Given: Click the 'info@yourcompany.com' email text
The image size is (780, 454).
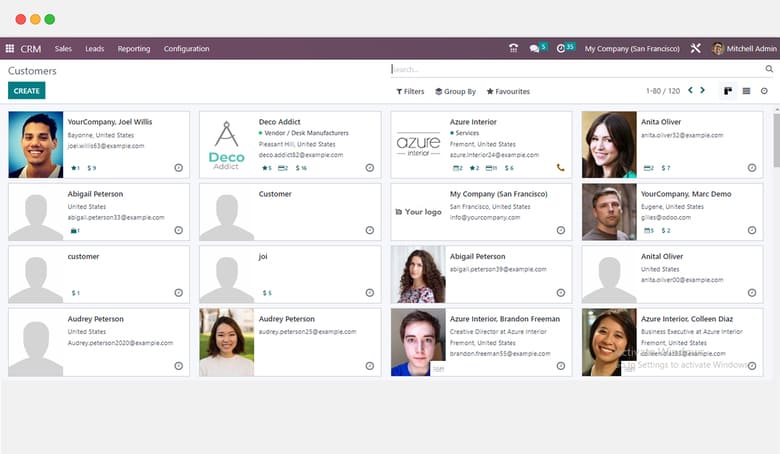Looking at the screenshot, I should click(x=485, y=217).
